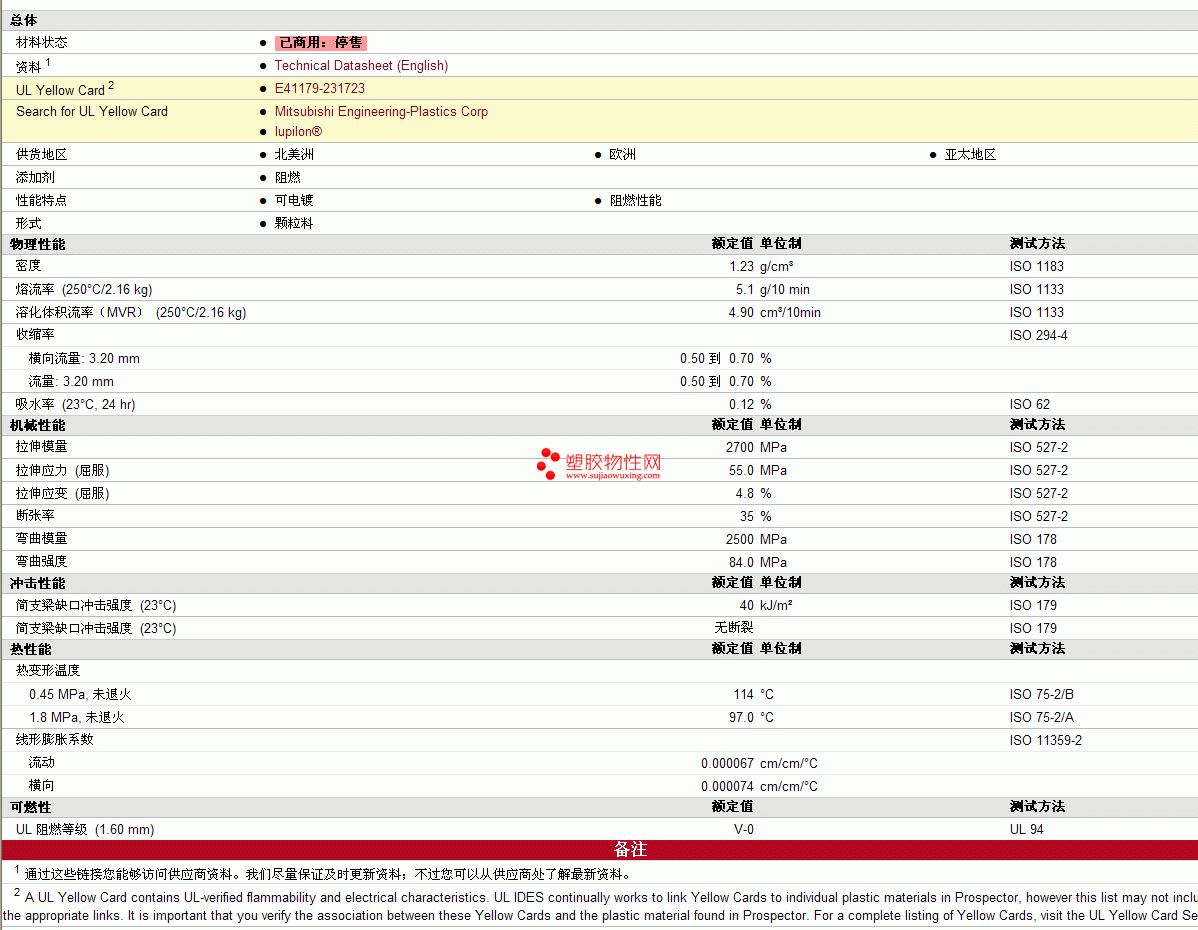Click the '线形膨胀系数' row label
Screen dimensions: 1198x930
click(54, 740)
